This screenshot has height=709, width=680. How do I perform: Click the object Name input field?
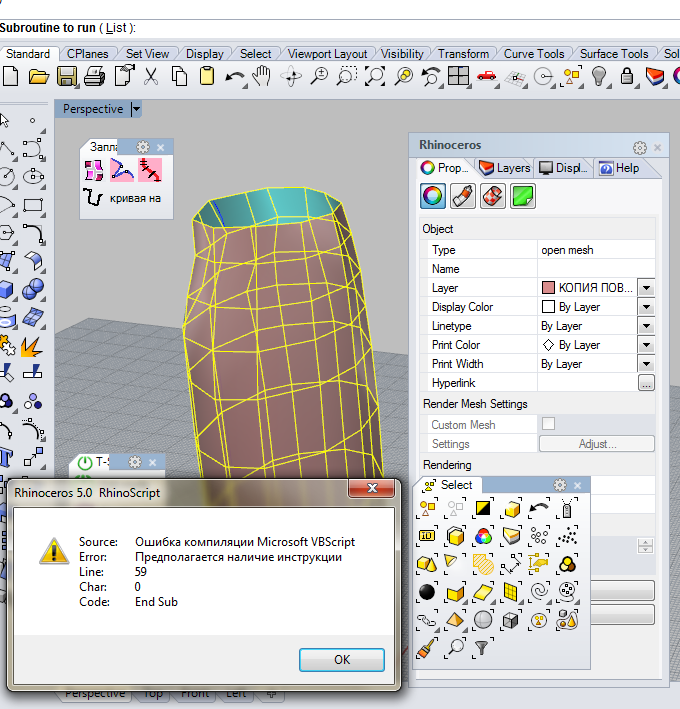(595, 269)
